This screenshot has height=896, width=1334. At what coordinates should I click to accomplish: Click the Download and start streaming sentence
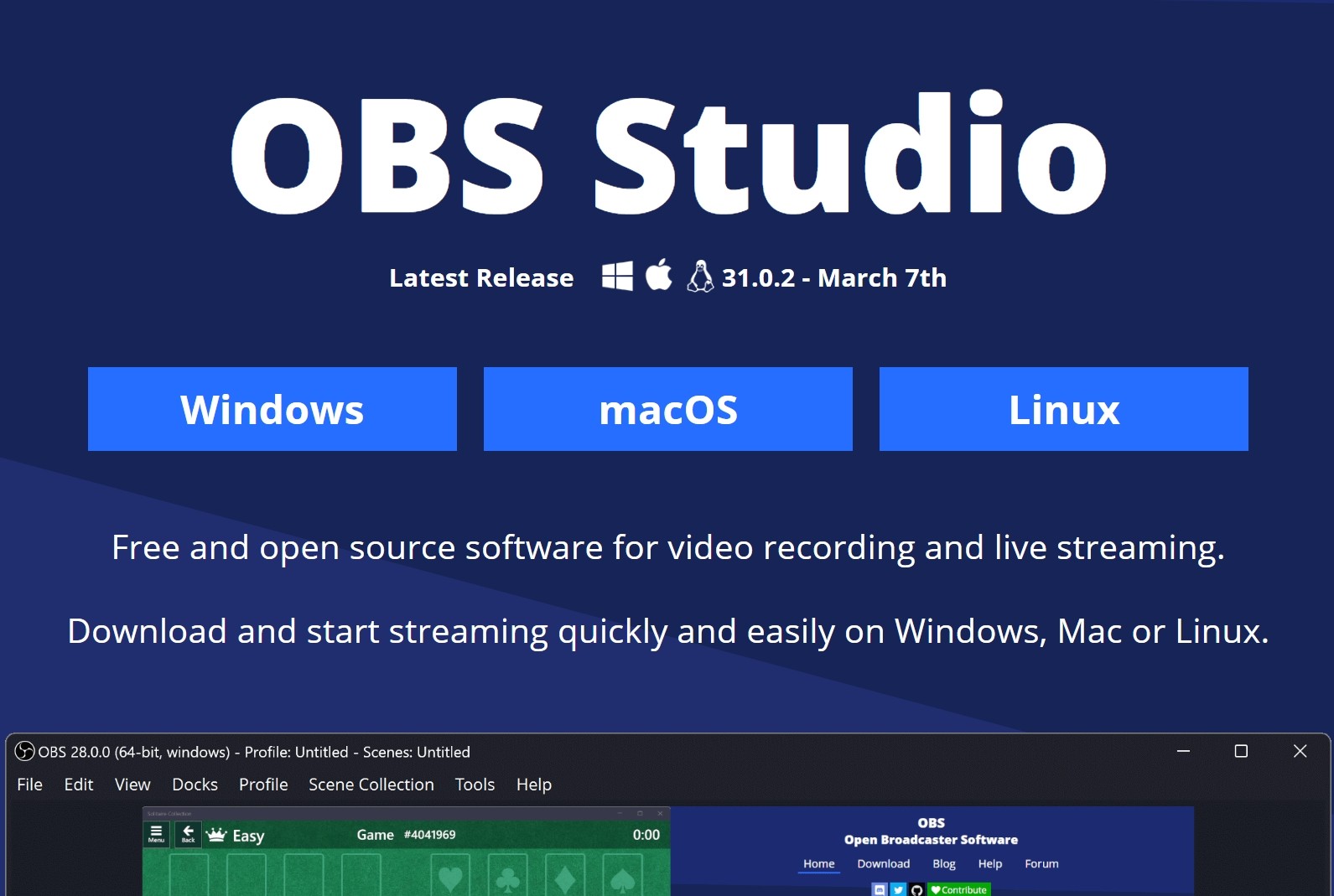668,631
